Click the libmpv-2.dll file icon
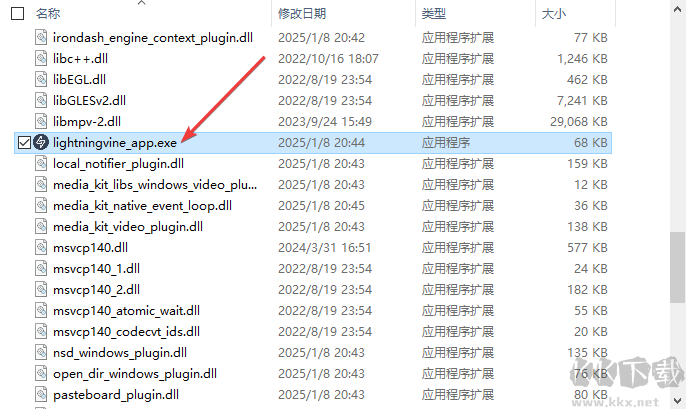Viewport: 686px width, 409px height. (41, 121)
